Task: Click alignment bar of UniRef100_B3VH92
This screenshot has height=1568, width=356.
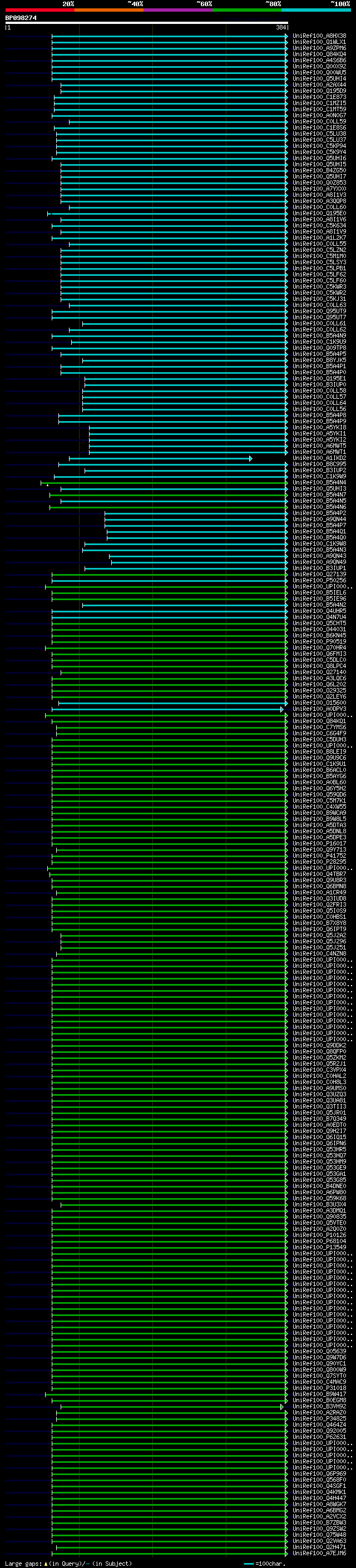Action: [172, 1407]
